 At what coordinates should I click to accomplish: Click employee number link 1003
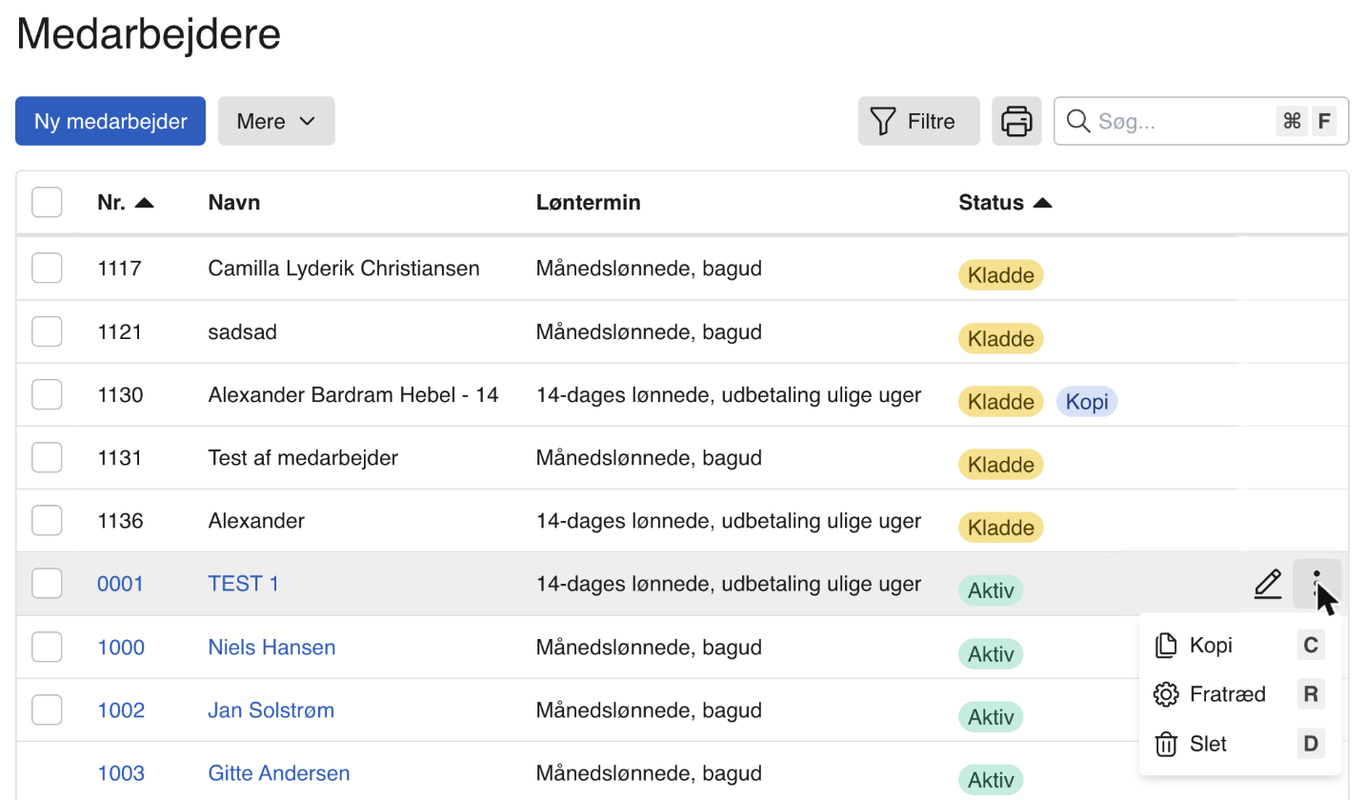coord(121,773)
